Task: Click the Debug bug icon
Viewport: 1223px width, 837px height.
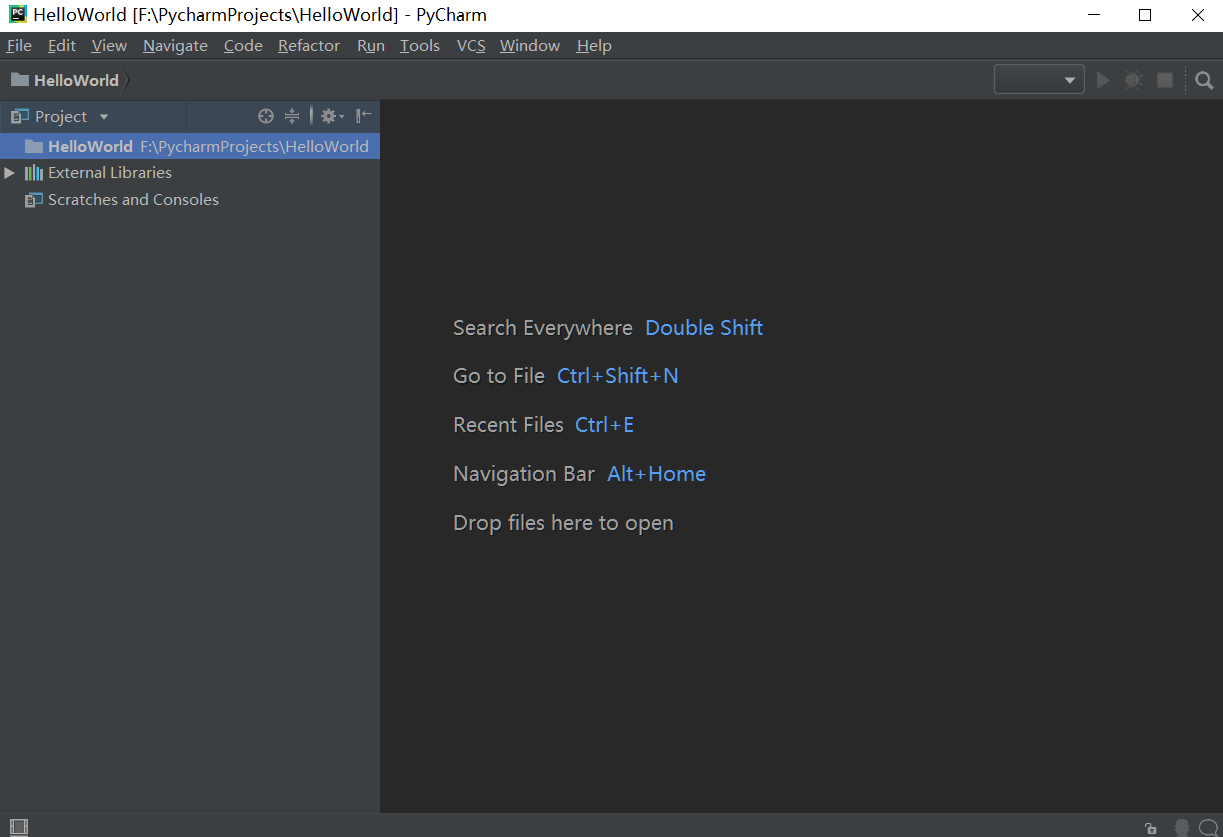Action: 1133,81
